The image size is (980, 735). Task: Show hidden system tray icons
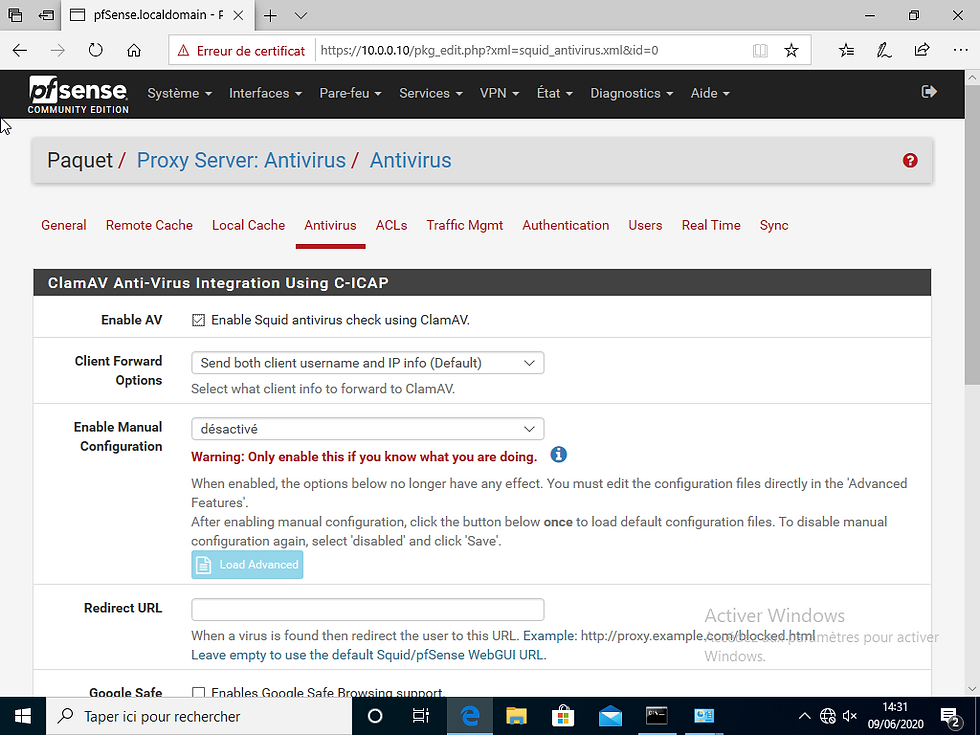[804, 716]
